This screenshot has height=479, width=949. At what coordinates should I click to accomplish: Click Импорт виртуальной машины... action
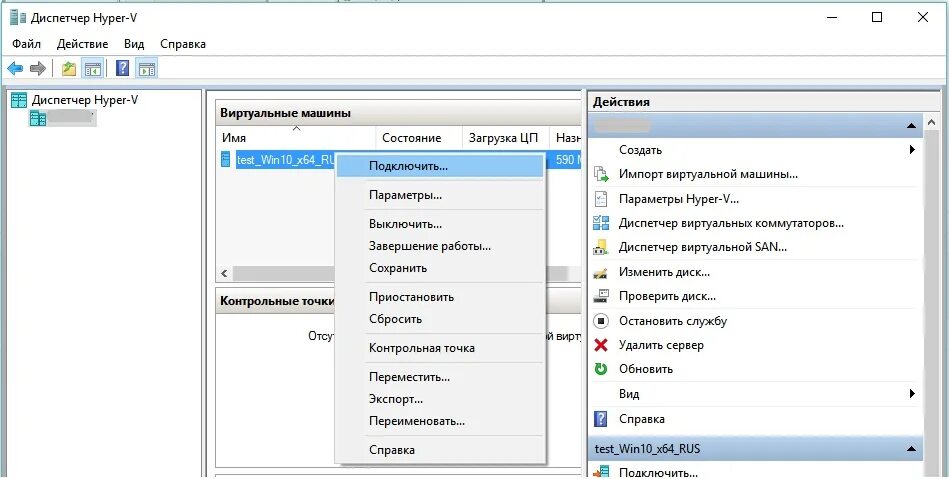click(708, 174)
